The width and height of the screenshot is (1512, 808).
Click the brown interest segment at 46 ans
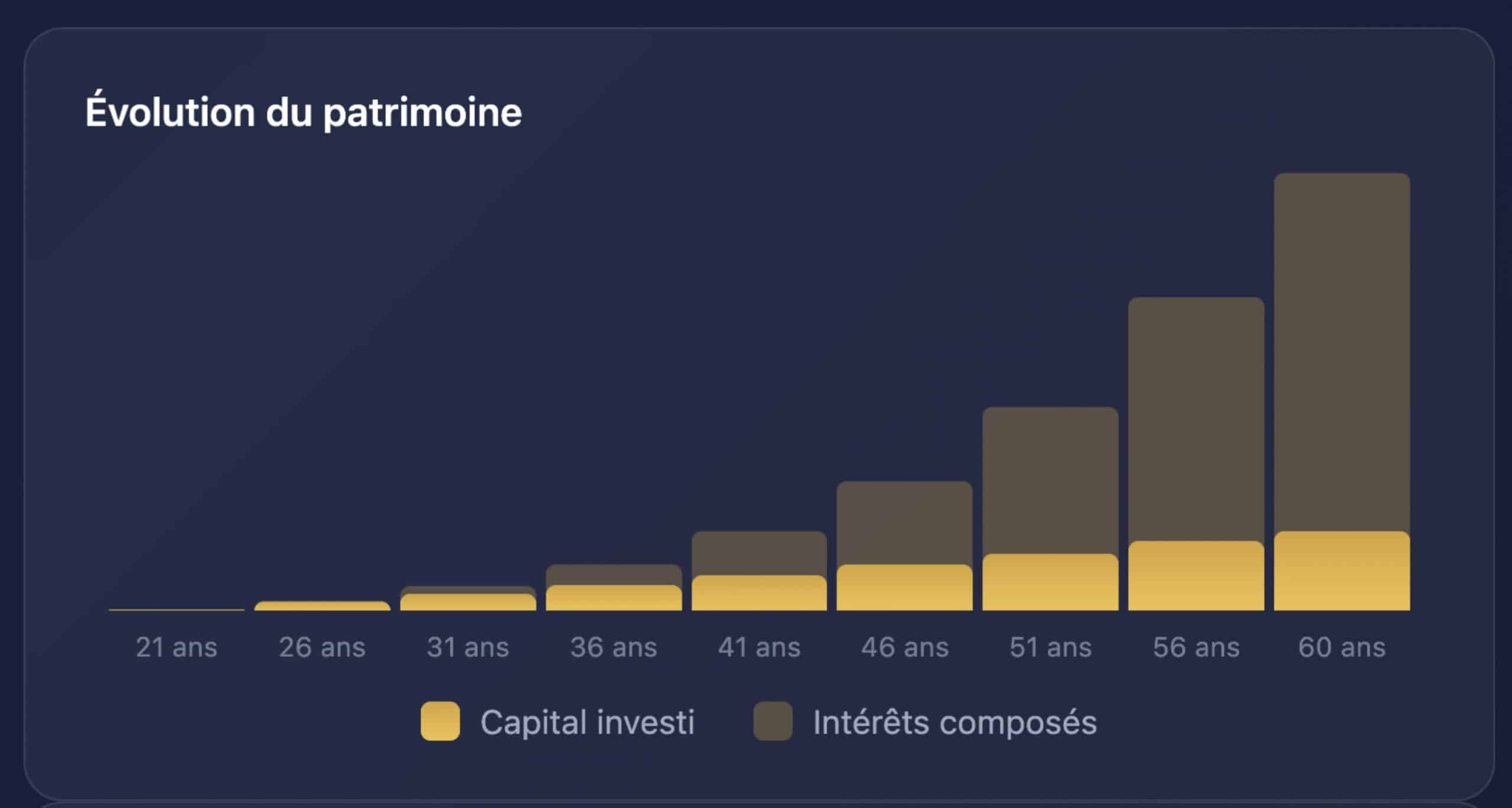tap(904, 523)
